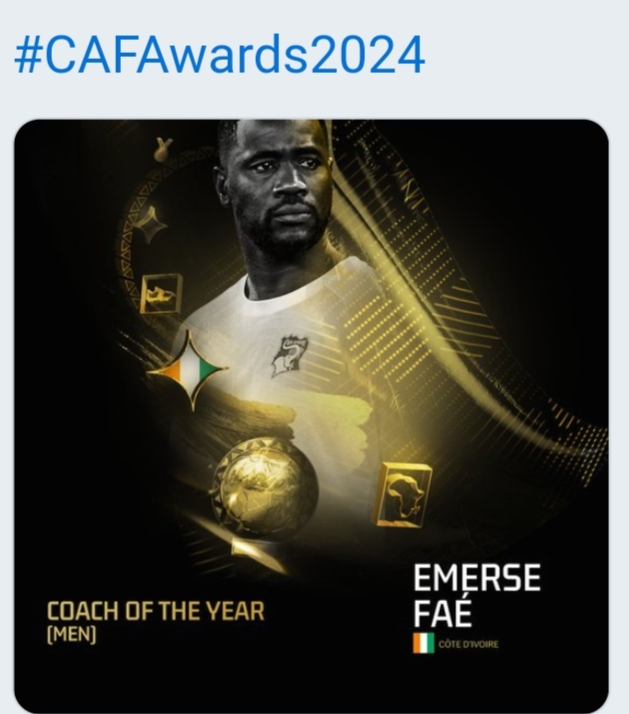Select the small gold trophy figure

point(160,148)
